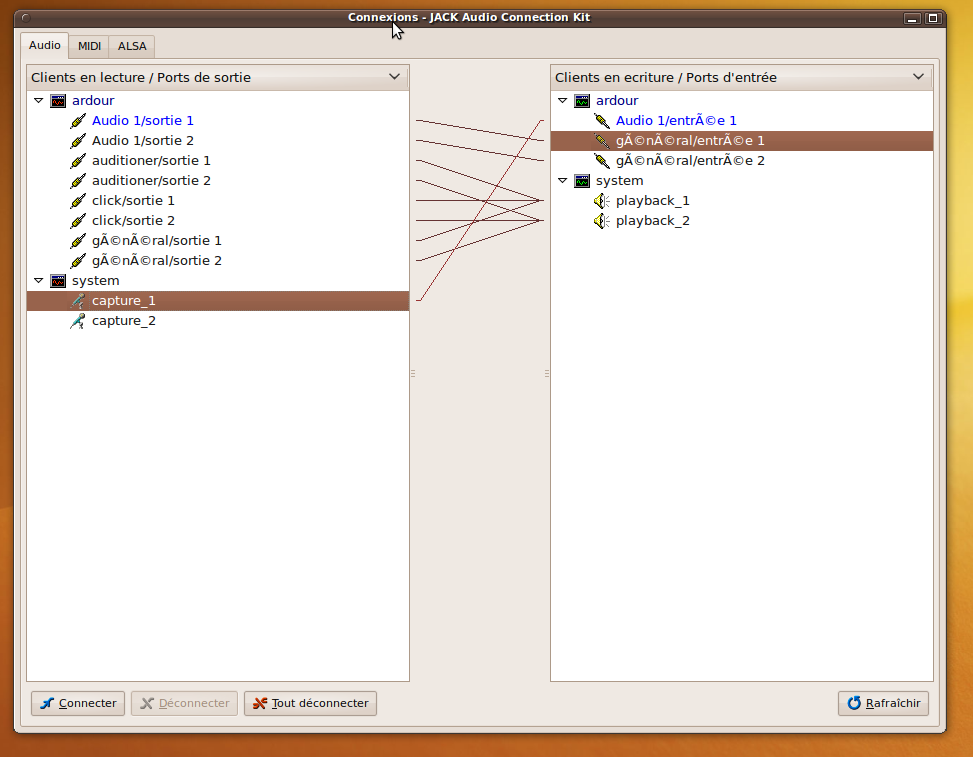Click plug icon beside Audio 1/sortie 2
Image resolution: width=973 pixels, height=757 pixels.
coord(78,141)
